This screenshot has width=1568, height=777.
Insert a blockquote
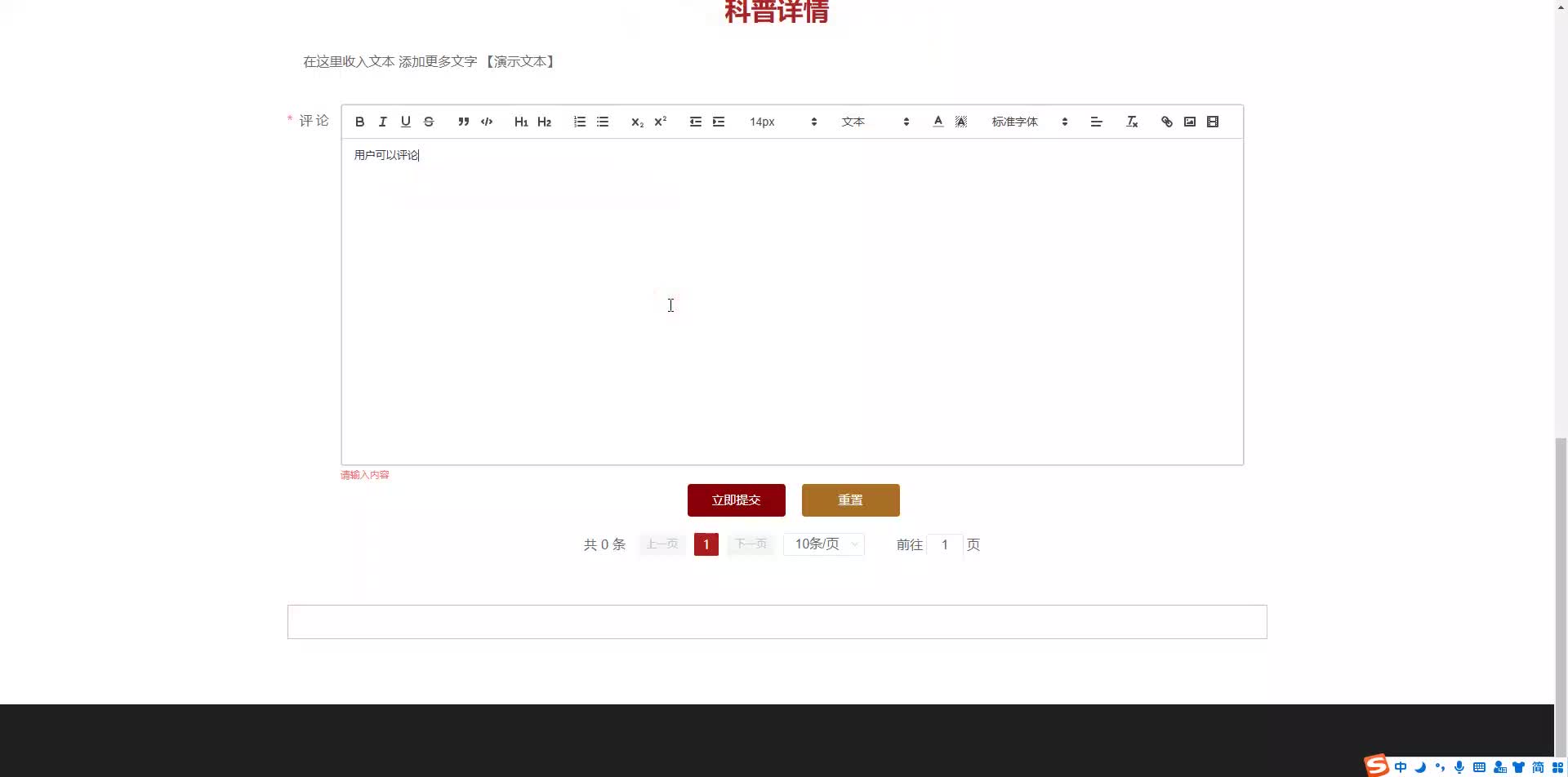tap(463, 122)
